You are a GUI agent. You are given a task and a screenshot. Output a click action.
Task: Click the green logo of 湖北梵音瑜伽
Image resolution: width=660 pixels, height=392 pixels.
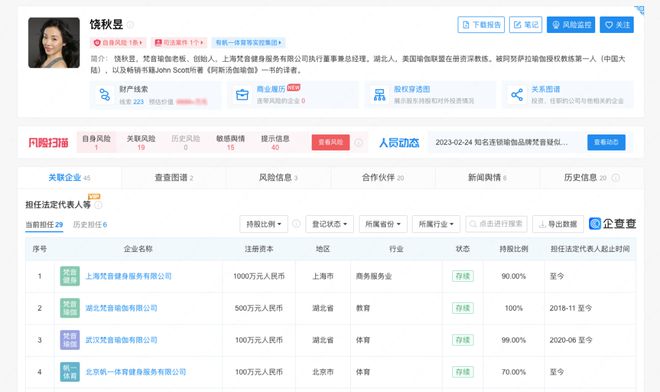69,308
